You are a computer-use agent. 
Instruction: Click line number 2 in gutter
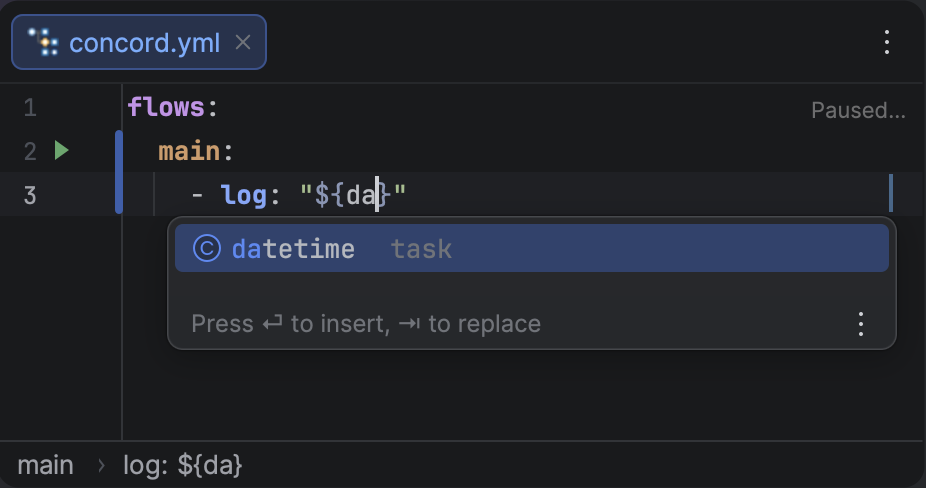(x=30, y=151)
